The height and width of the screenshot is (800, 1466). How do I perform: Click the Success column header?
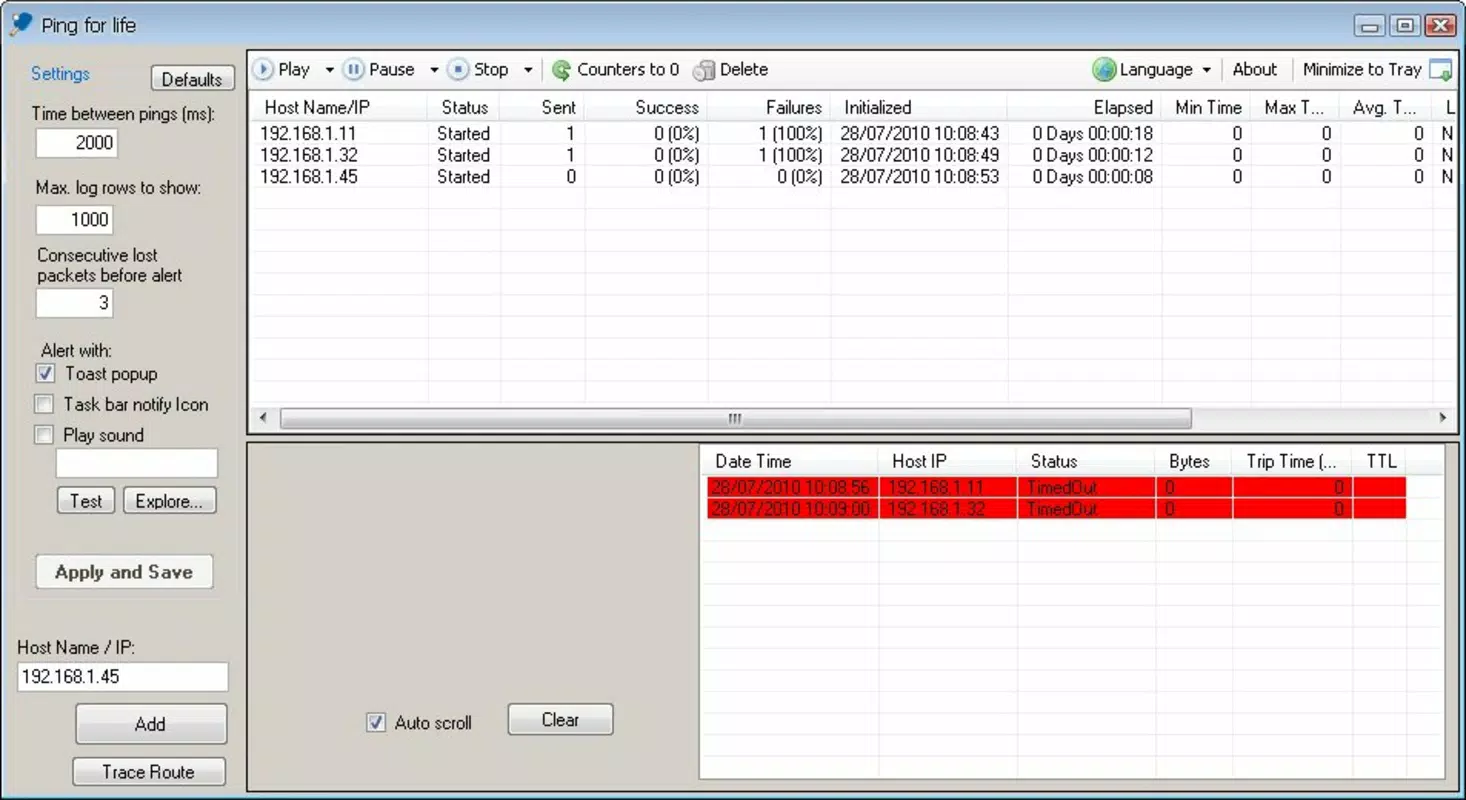647,107
